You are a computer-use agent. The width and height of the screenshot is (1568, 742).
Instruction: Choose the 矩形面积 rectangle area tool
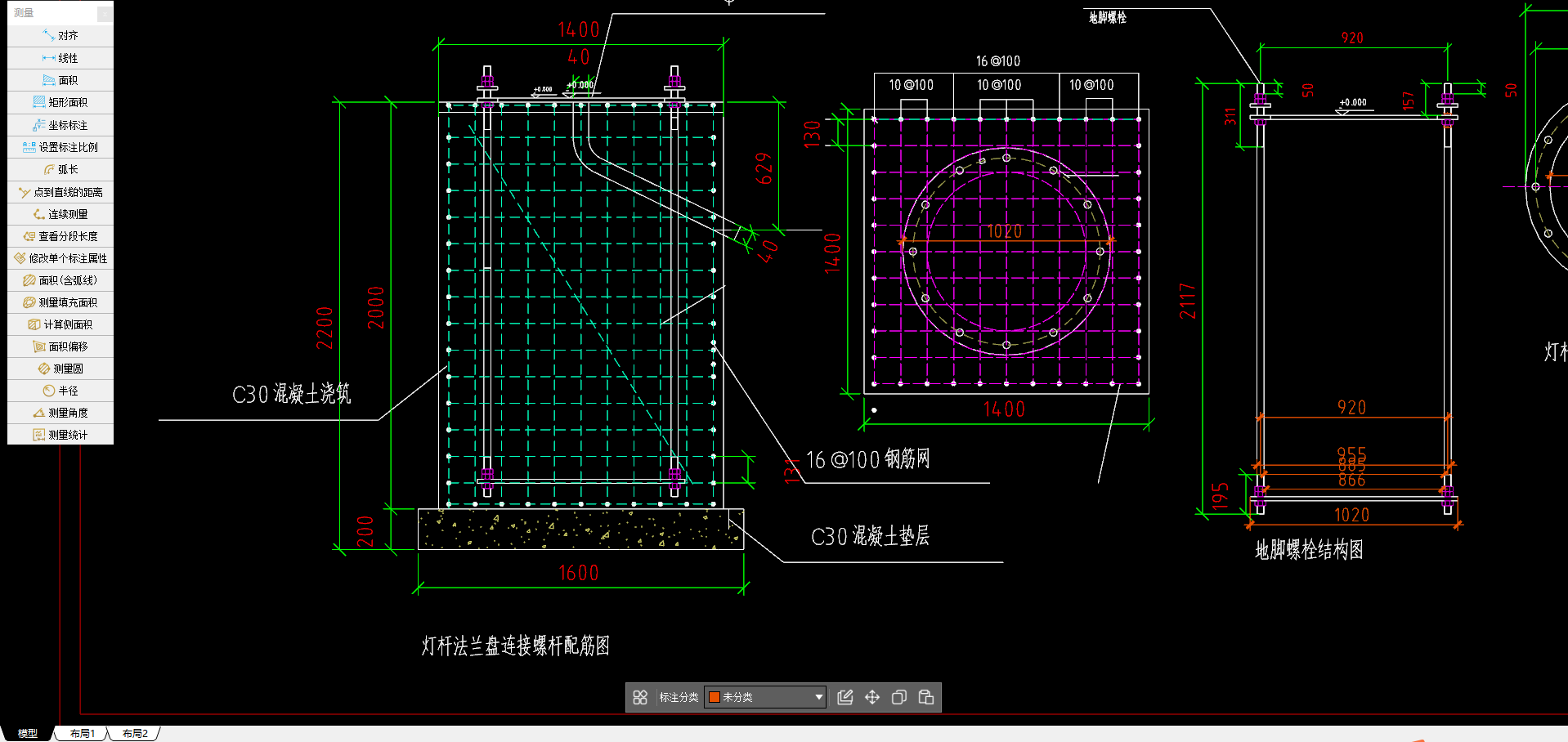60,102
